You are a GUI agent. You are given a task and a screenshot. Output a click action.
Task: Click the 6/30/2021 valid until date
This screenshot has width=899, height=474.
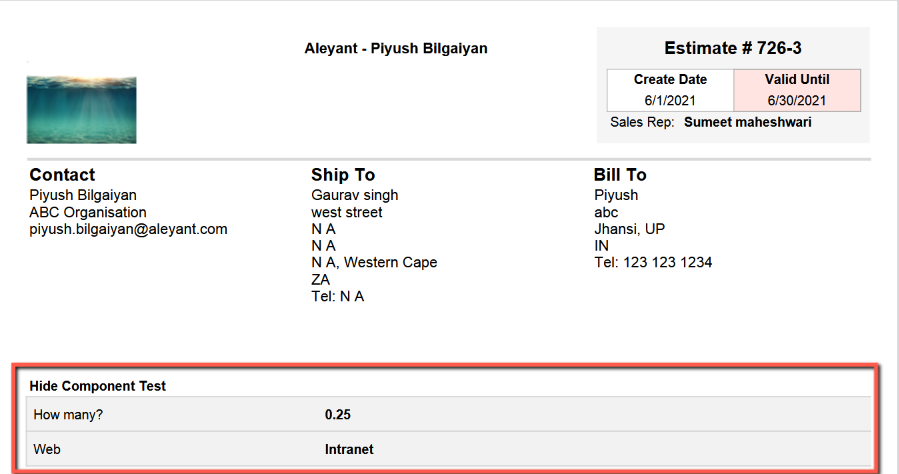click(x=797, y=101)
